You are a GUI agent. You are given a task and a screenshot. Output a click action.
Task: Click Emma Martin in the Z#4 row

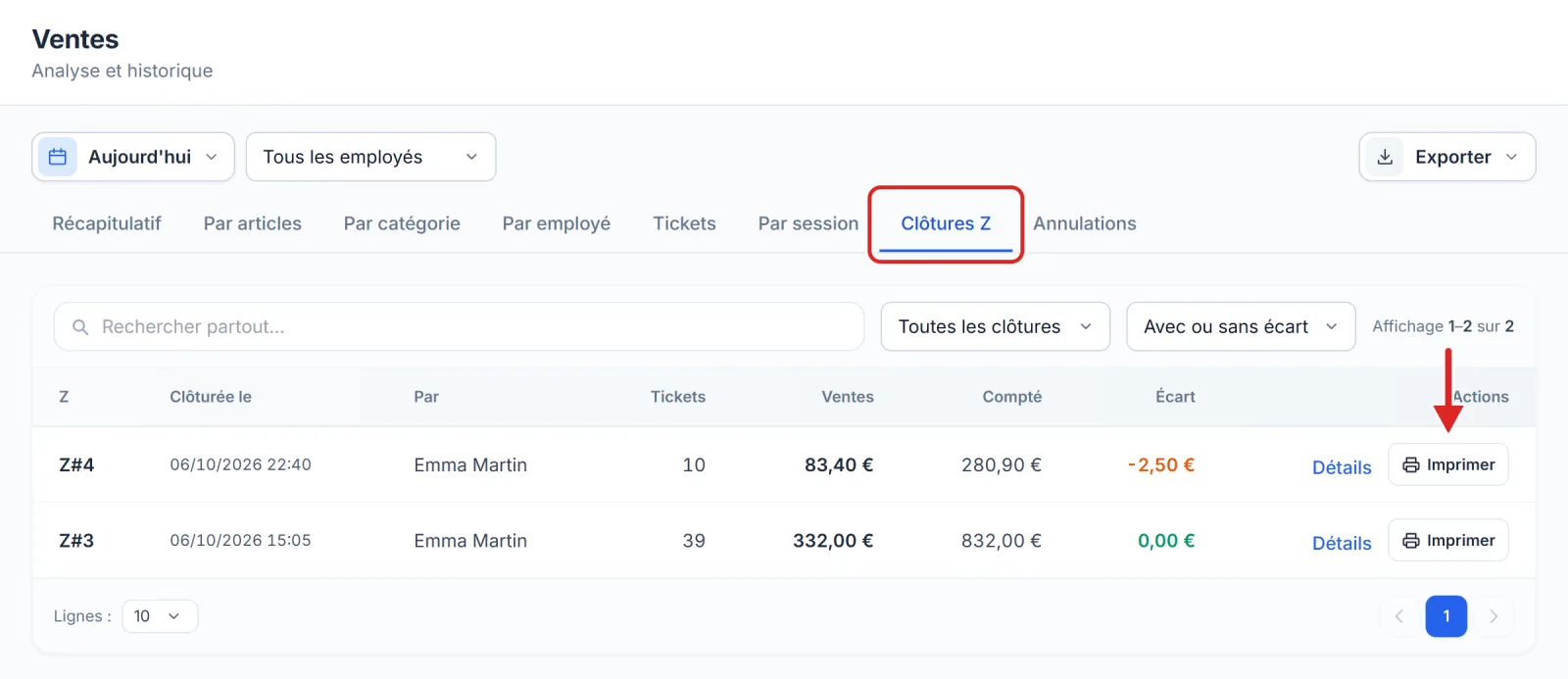click(470, 465)
